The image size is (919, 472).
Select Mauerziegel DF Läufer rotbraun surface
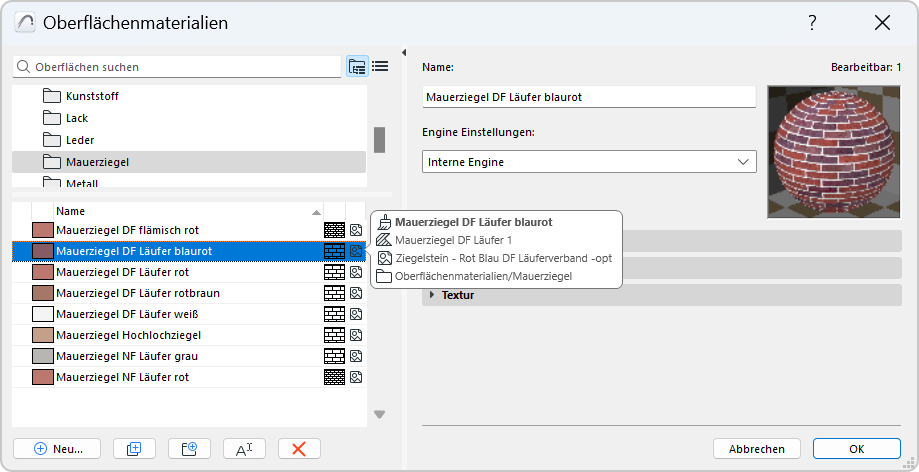[x=138, y=293]
